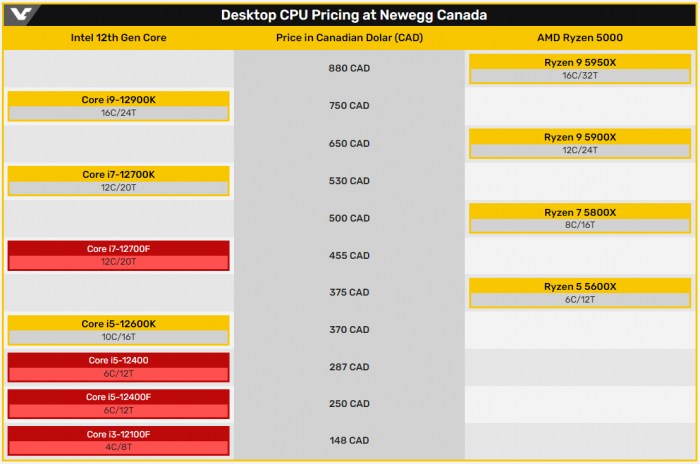The height and width of the screenshot is (464, 700).
Task: Click the Ryzen 7 5800X card
Action: [580, 218]
